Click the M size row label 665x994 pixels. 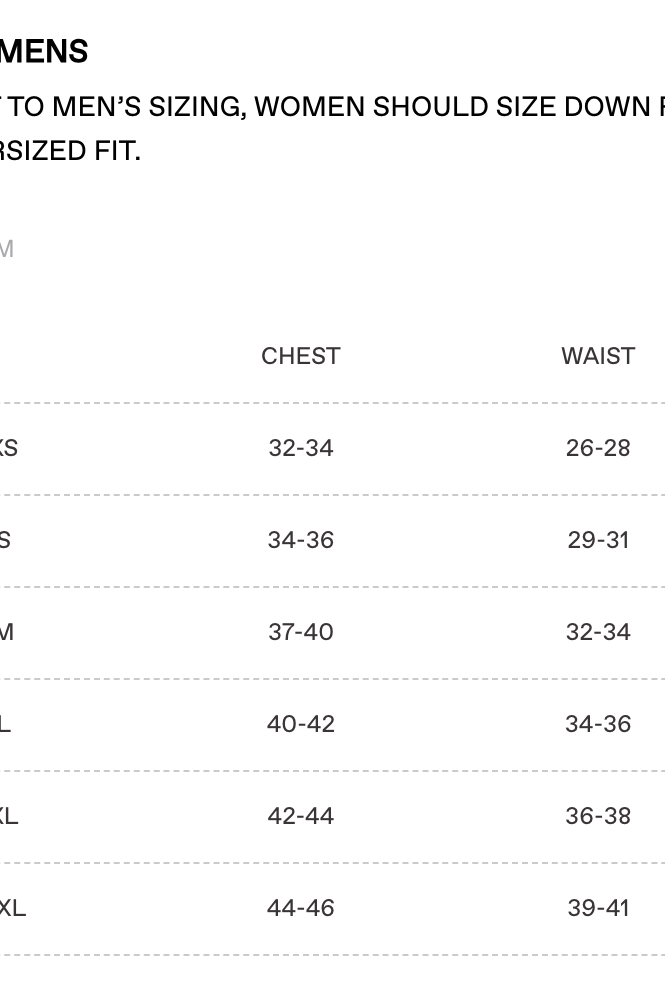pyautogui.click(x=6, y=632)
